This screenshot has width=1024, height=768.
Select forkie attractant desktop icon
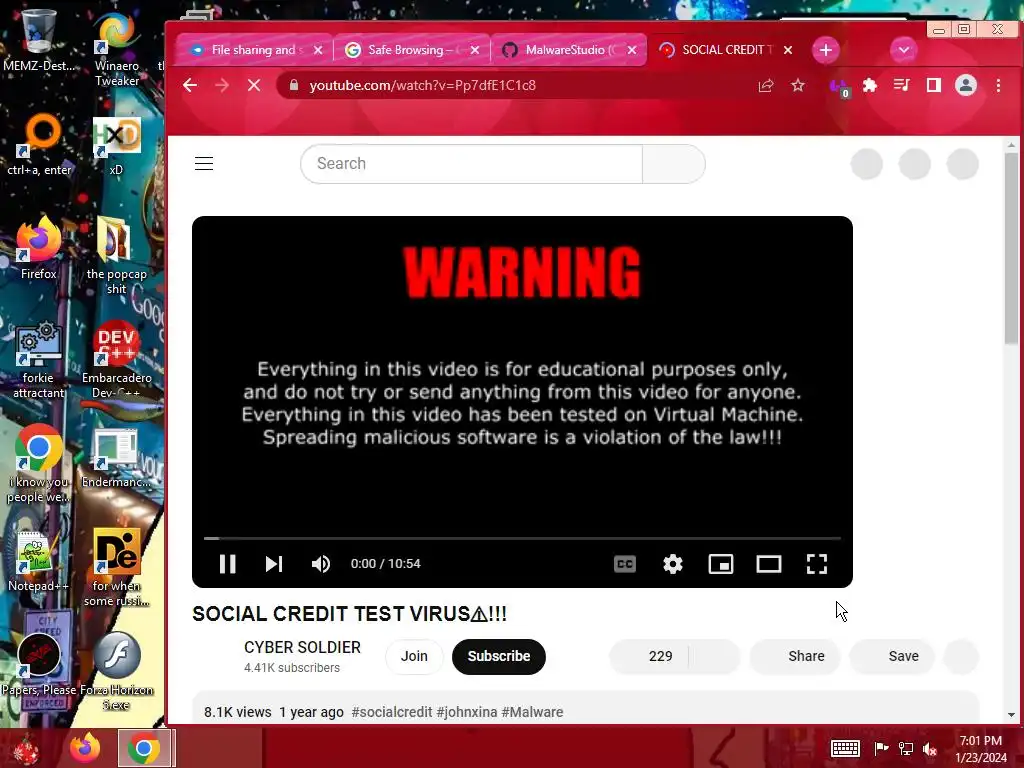pos(39,359)
